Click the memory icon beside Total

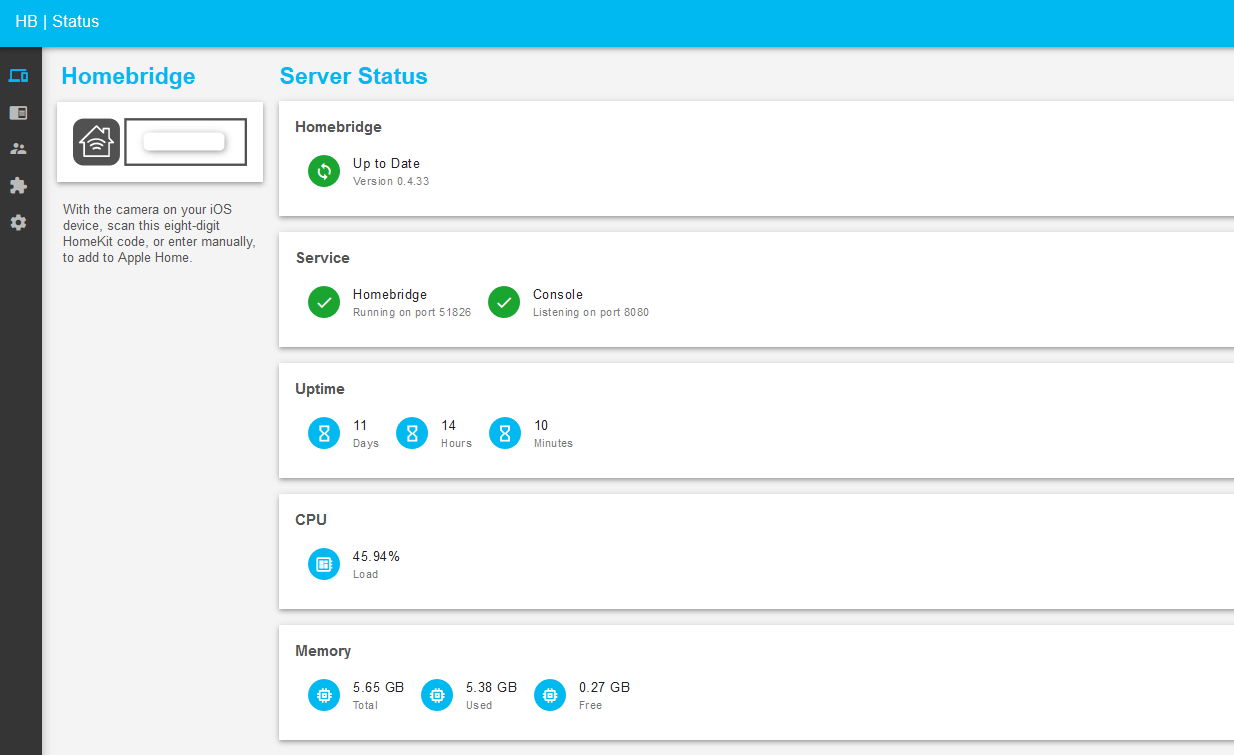coord(324,695)
